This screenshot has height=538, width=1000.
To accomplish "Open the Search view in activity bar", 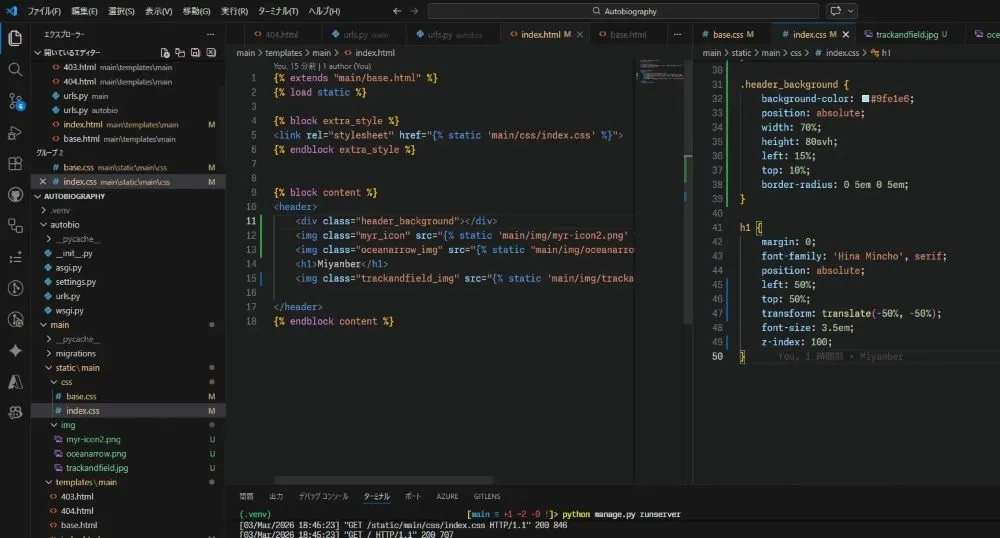I will point(15,69).
